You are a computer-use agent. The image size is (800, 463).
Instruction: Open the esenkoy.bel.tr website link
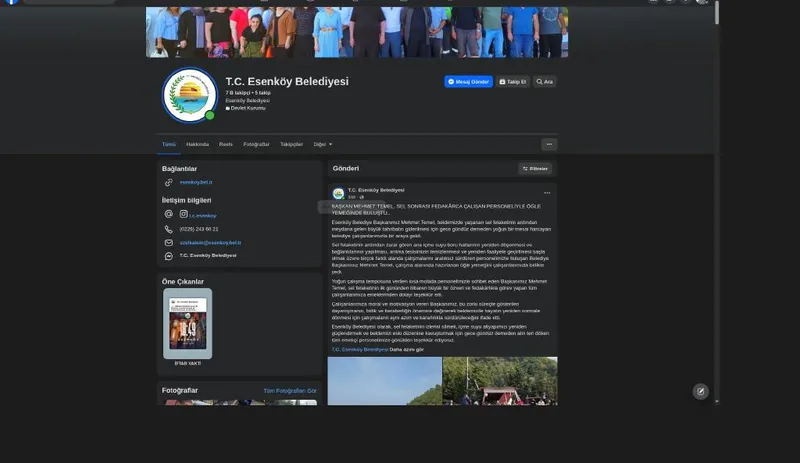(x=196, y=182)
